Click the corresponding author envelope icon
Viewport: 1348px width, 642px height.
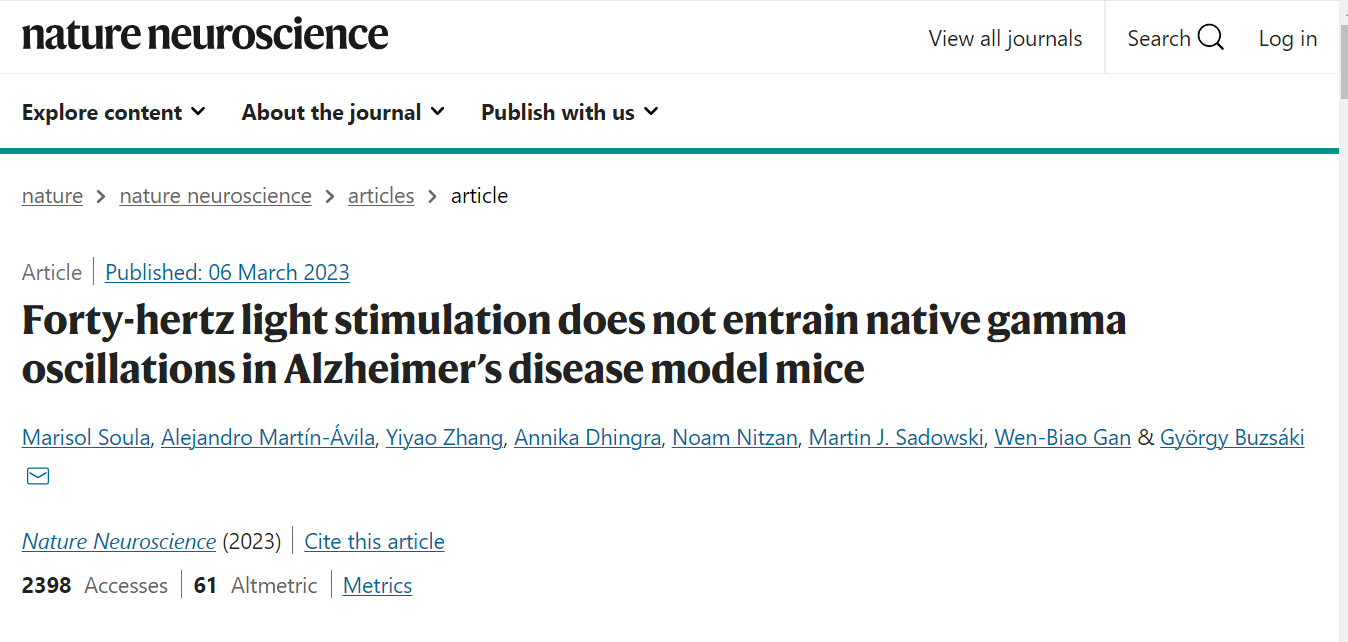pyautogui.click(x=38, y=476)
